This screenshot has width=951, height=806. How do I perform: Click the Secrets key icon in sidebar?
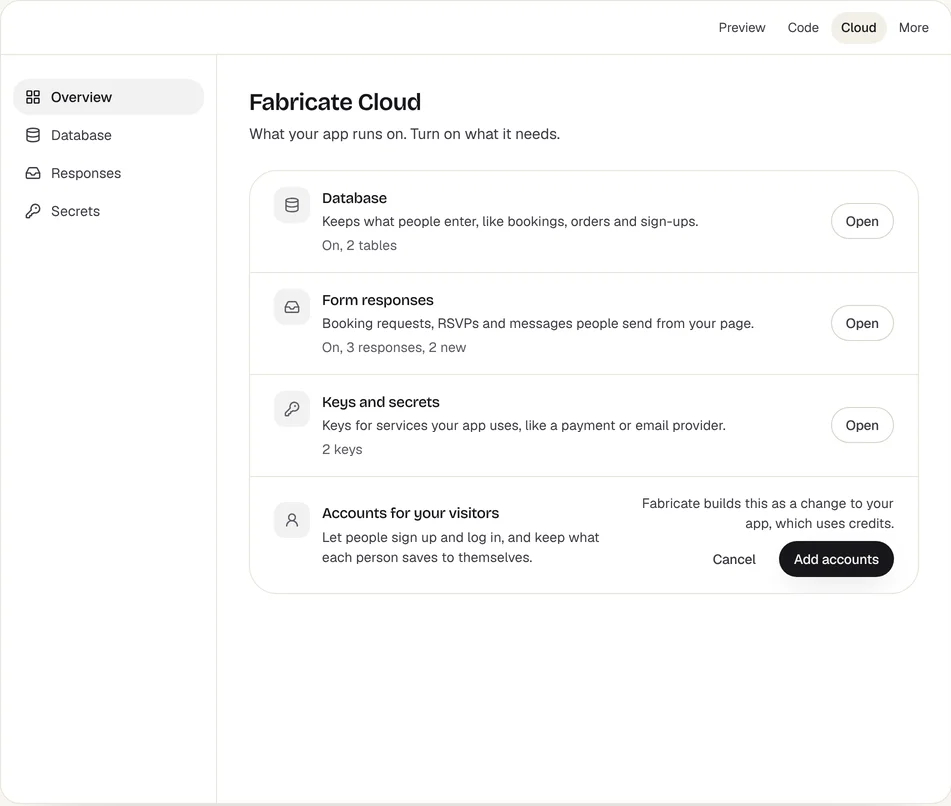pyautogui.click(x=33, y=211)
